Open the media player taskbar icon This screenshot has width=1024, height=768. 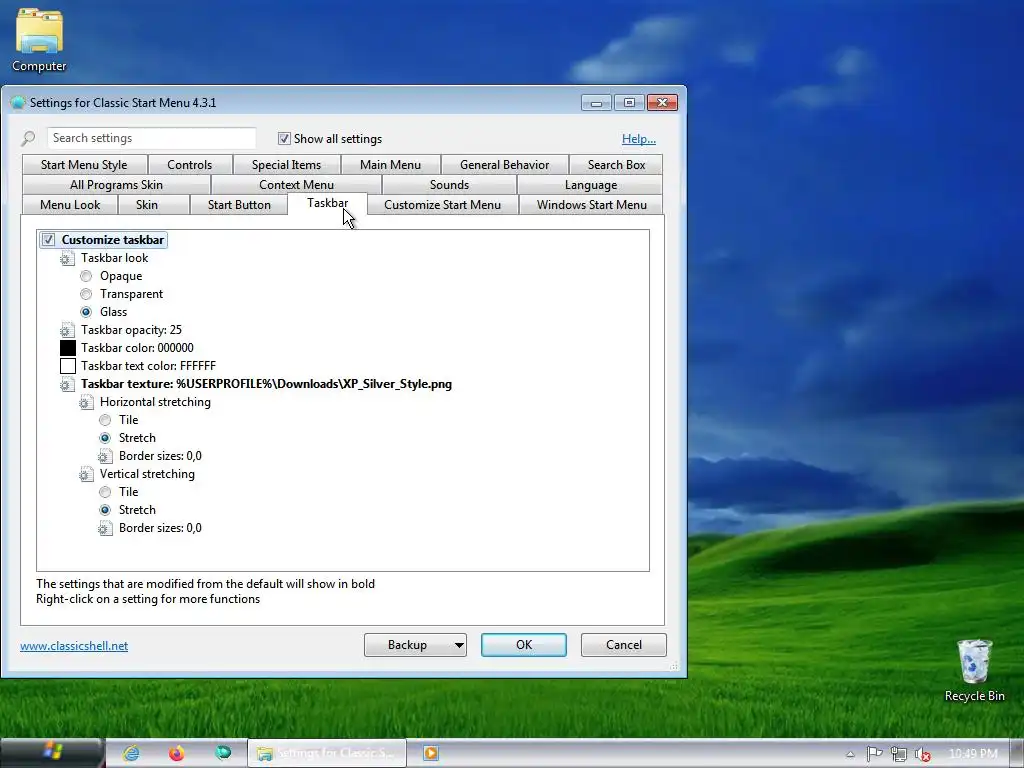(430, 753)
